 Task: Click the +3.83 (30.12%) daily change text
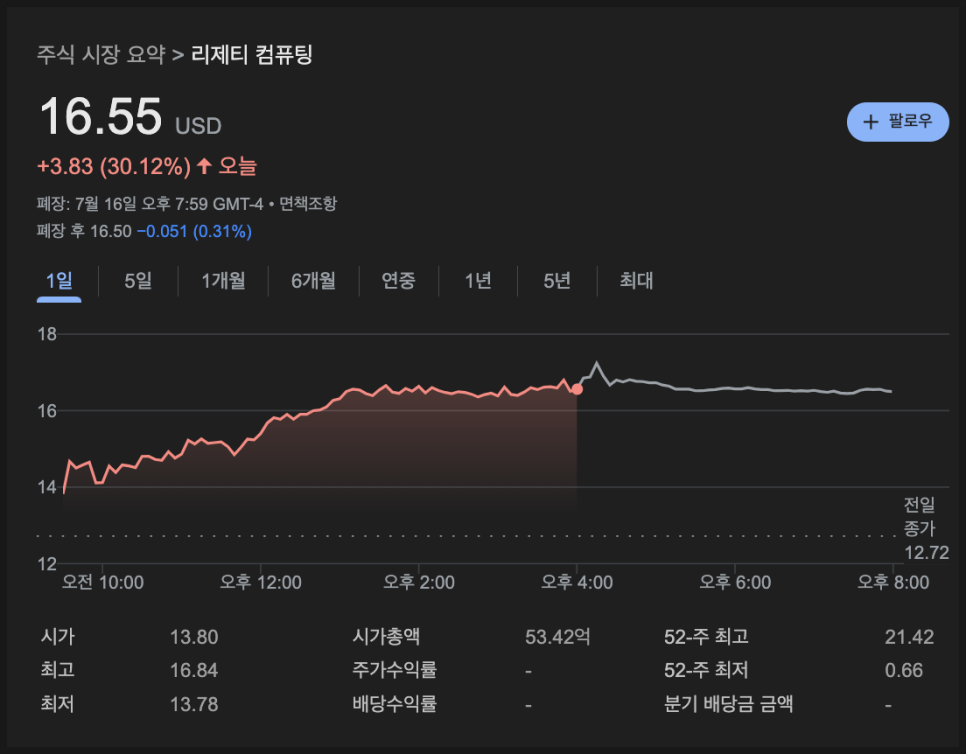pos(114,166)
